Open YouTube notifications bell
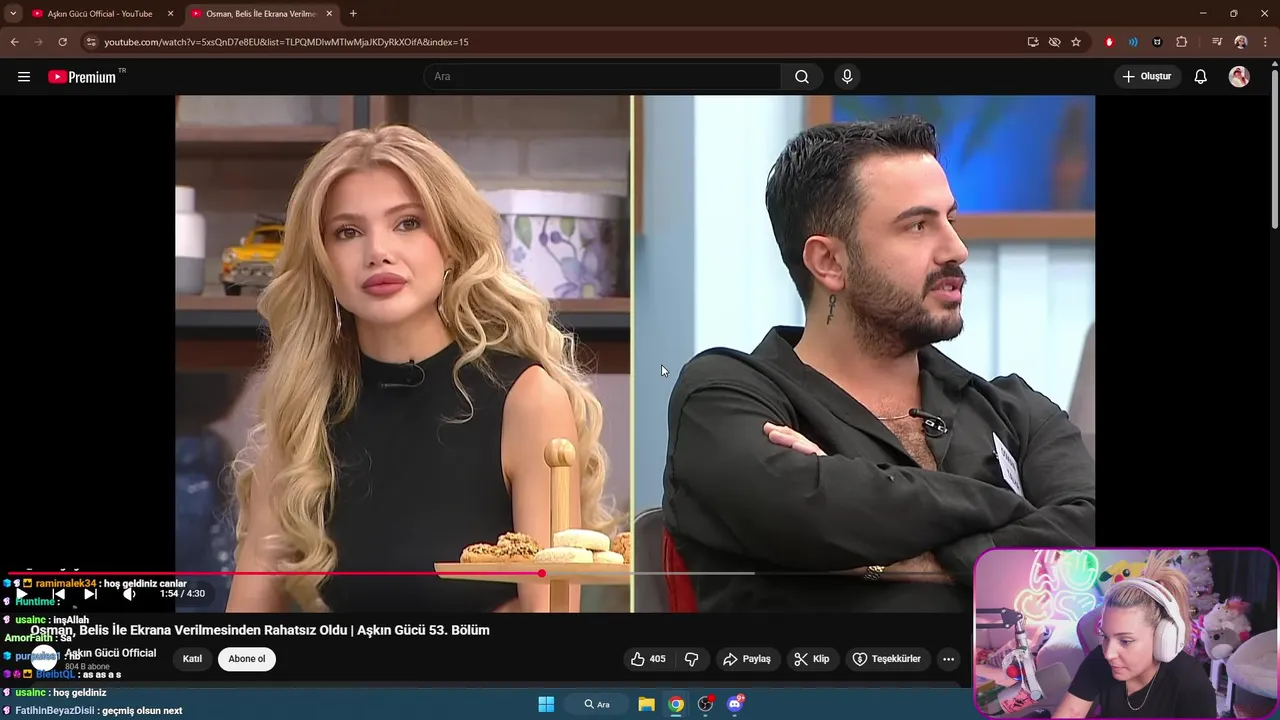 point(1201,77)
